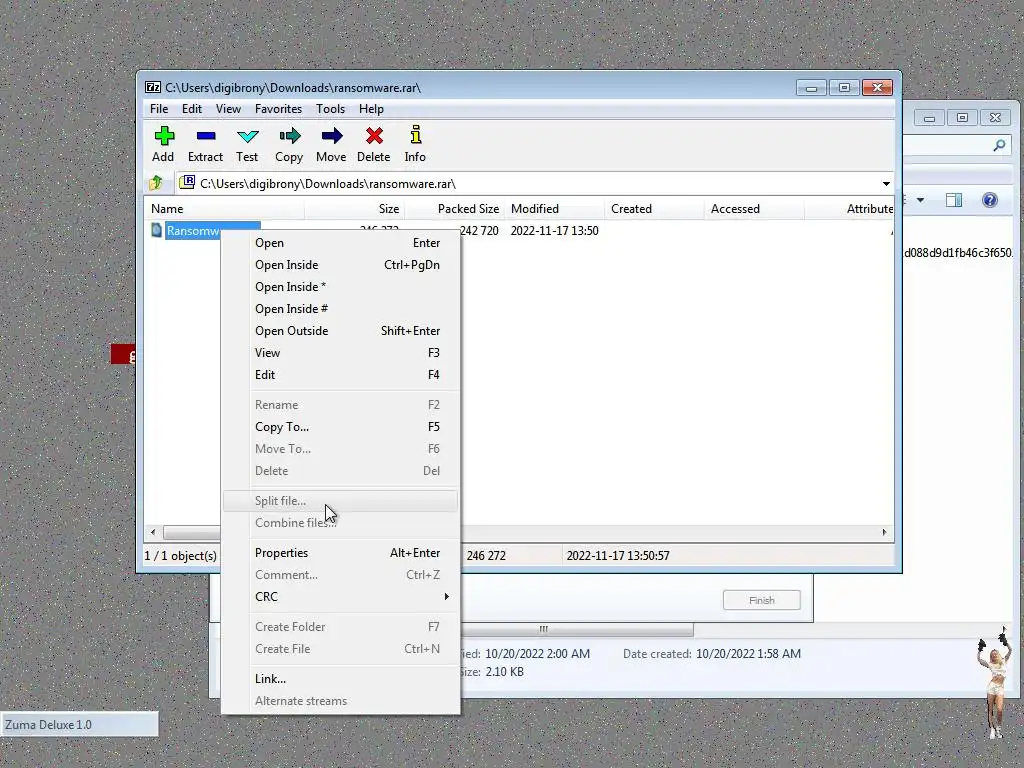Click the 7z icon in the title bar
This screenshot has height=768, width=1024.
tap(153, 88)
